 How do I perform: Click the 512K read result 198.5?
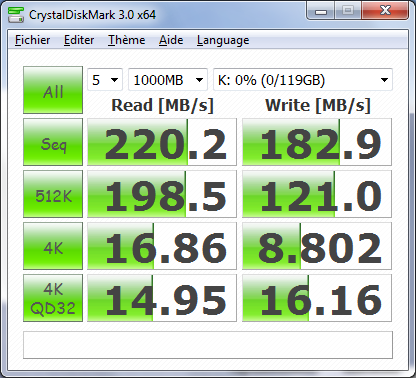162,194
